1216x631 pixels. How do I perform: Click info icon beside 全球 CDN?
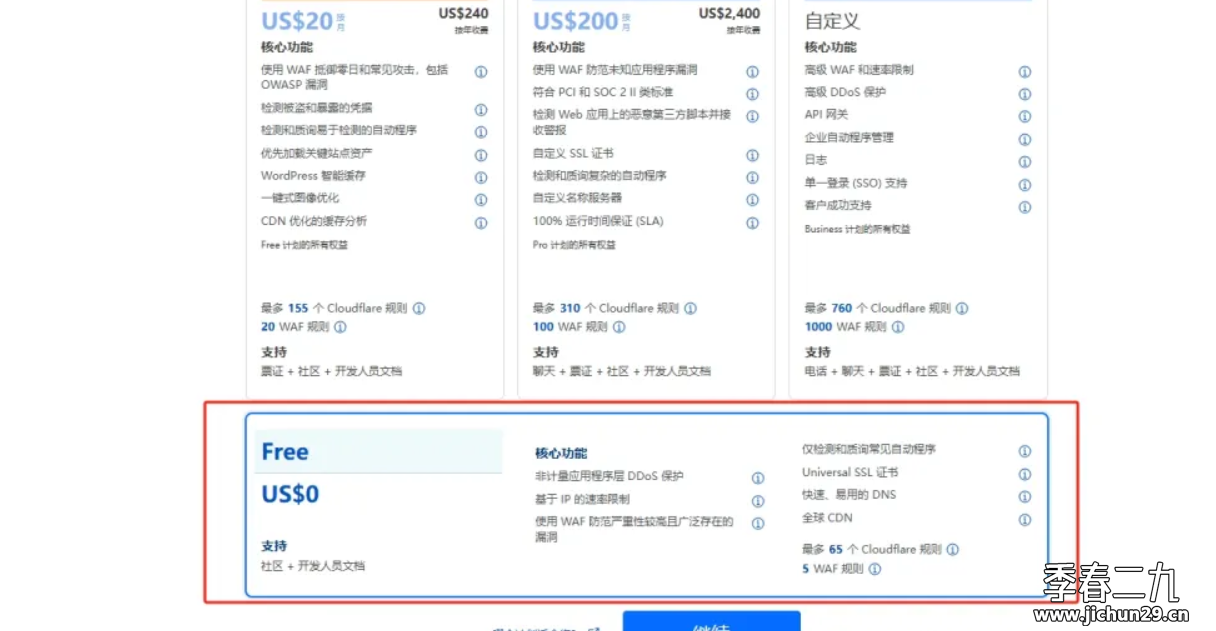point(1025,520)
